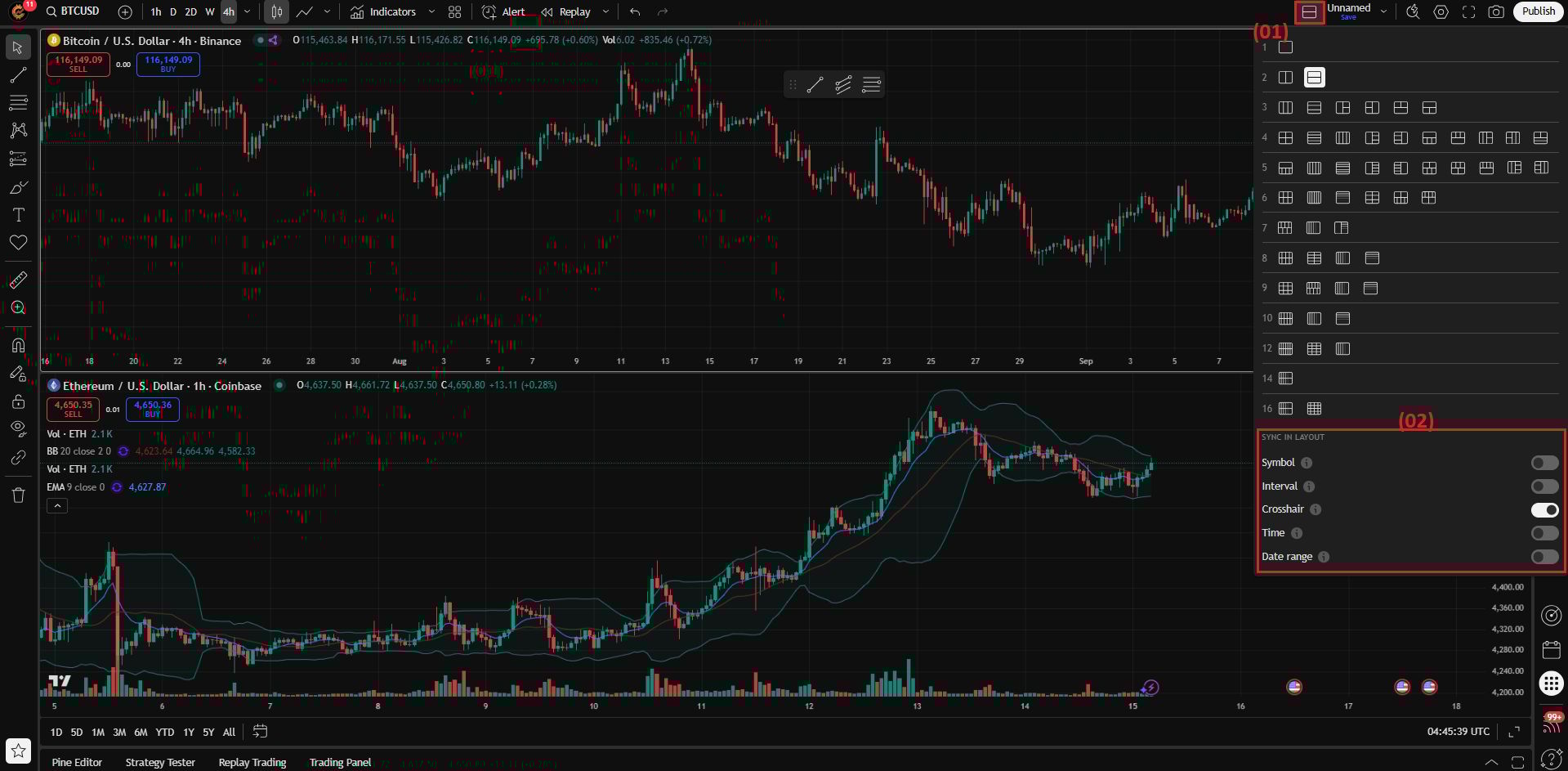Image resolution: width=1568 pixels, height=771 pixels.
Task: Set date range to YTD
Action: [164, 733]
